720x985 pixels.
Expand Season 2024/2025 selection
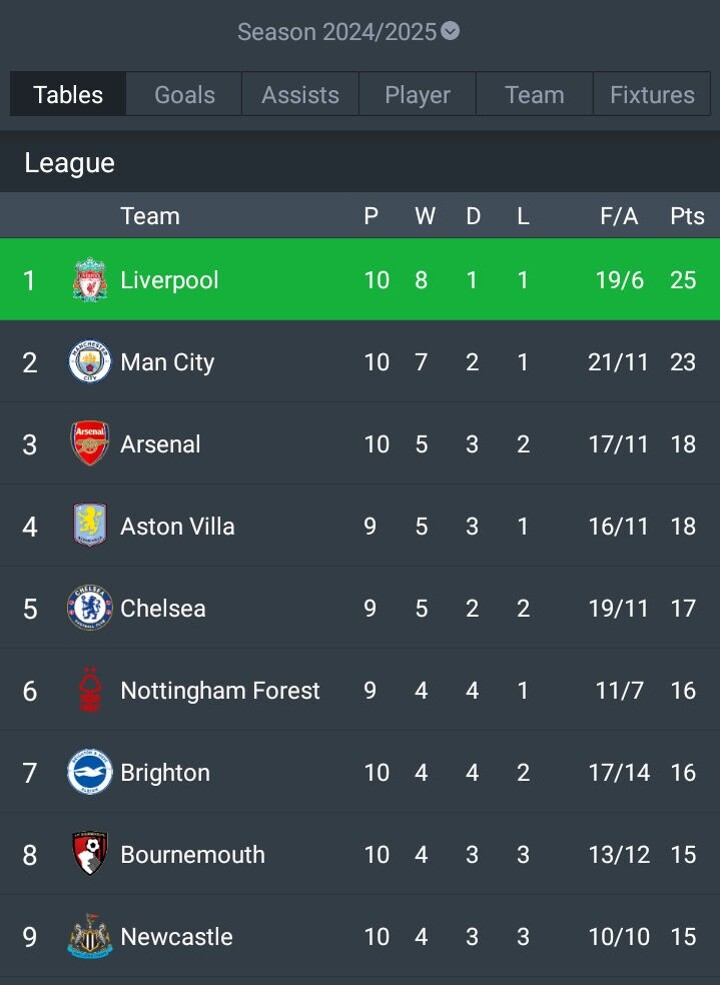pos(337,32)
